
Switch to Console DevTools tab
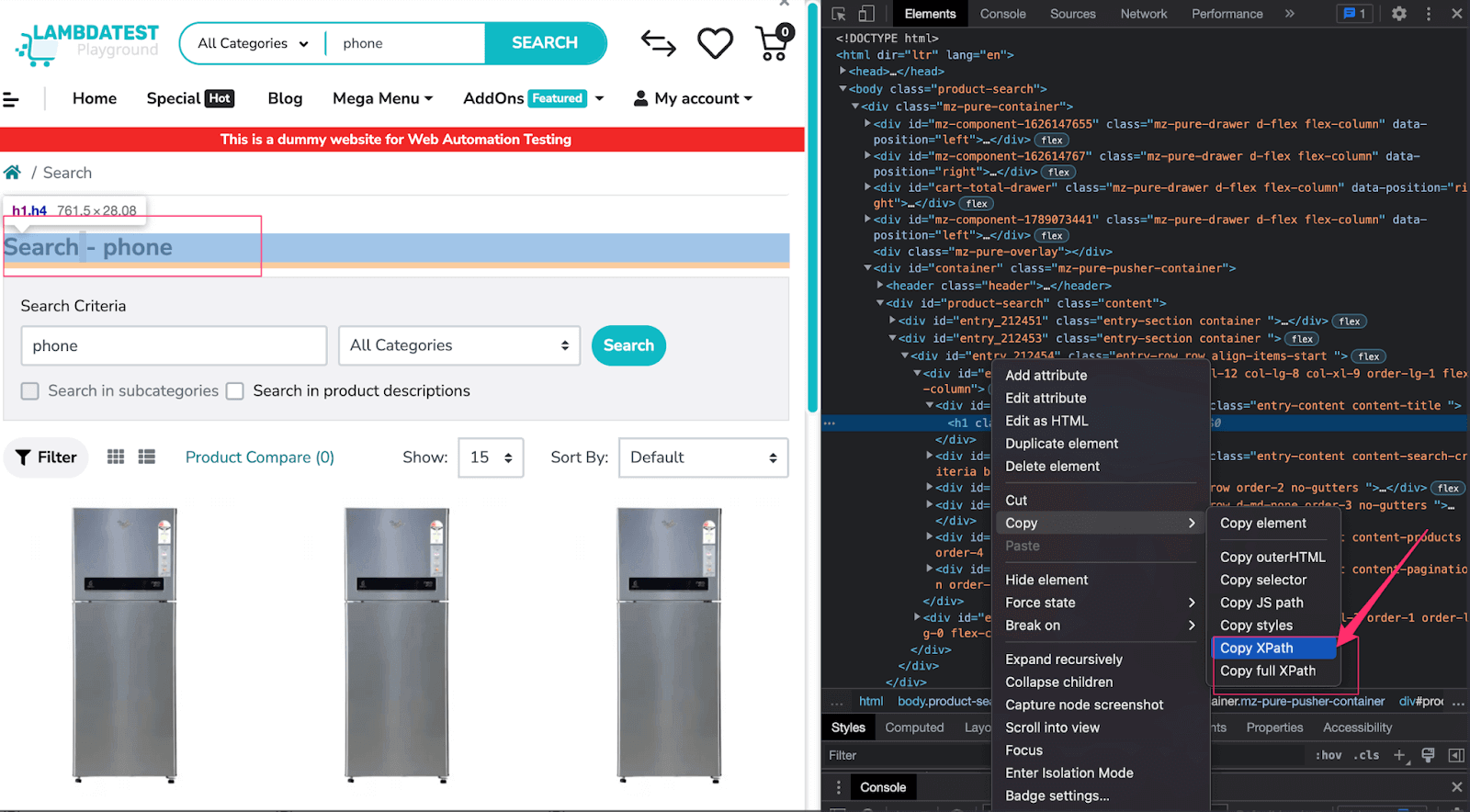(1002, 14)
